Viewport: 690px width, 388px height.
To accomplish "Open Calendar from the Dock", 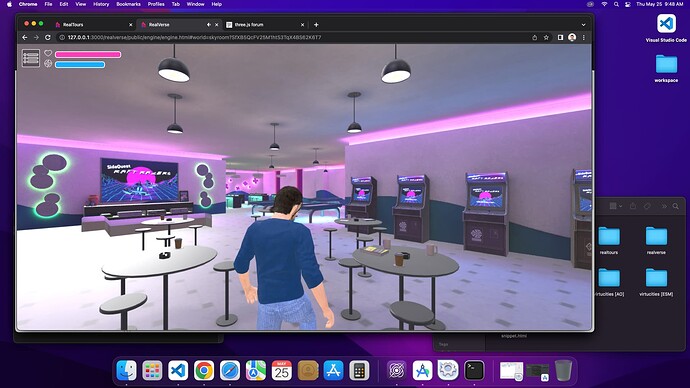I will pos(282,370).
